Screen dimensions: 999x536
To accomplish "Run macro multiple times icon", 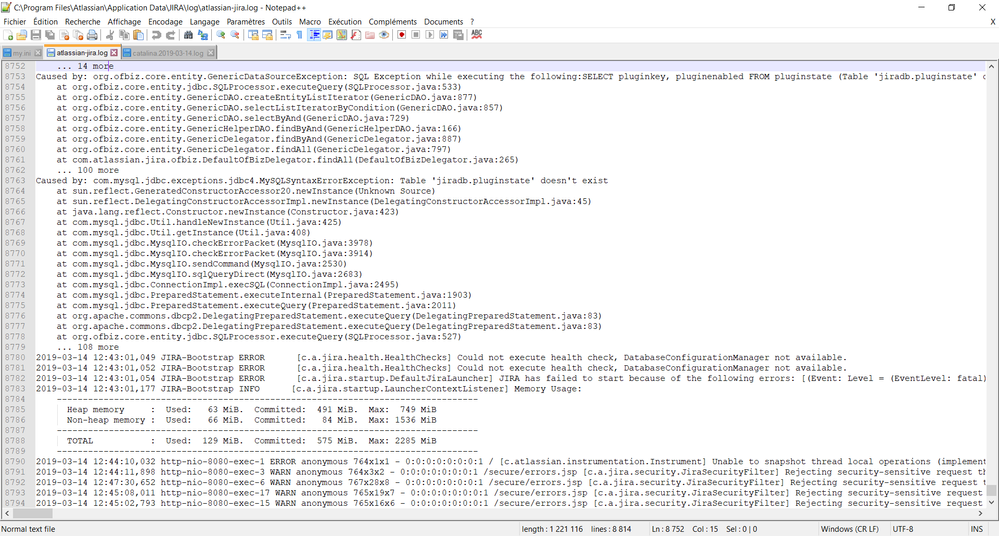I will pyautogui.click(x=443, y=34).
